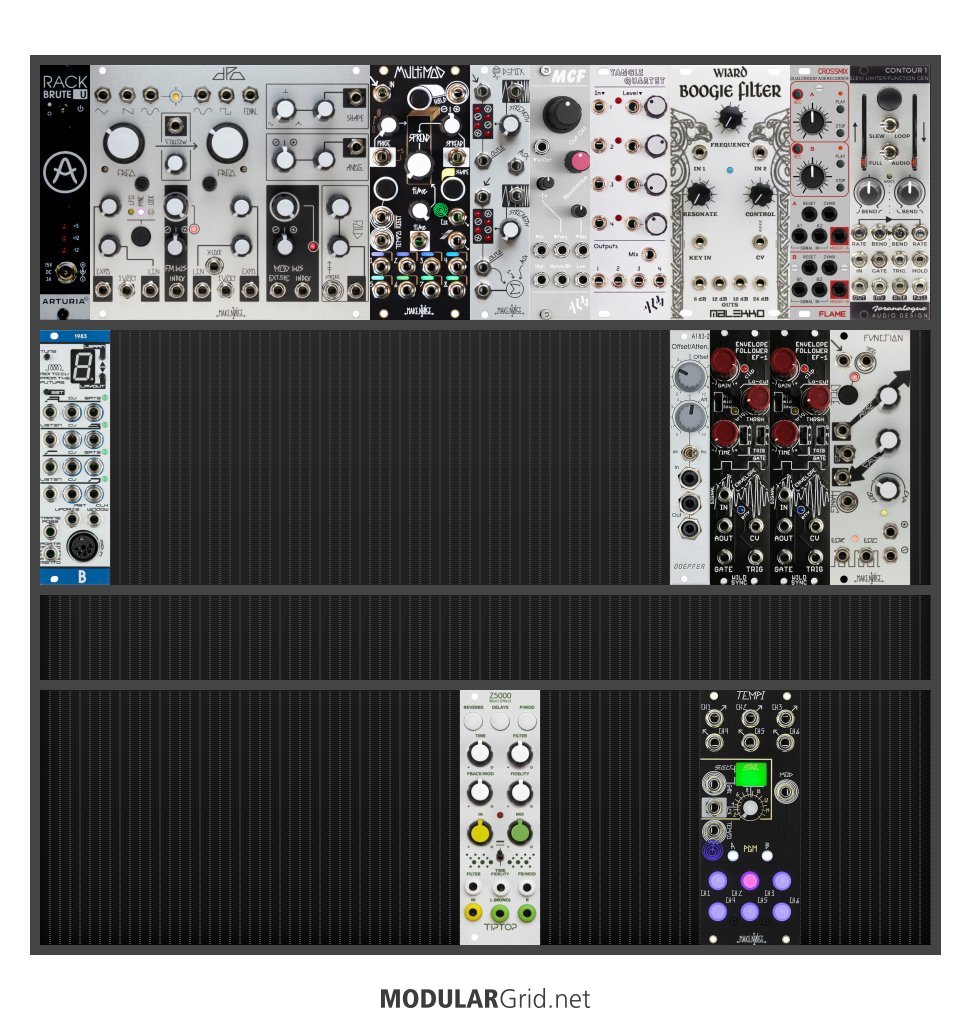
Task: Click the Crossmix channel B knob
Action: pos(812,176)
